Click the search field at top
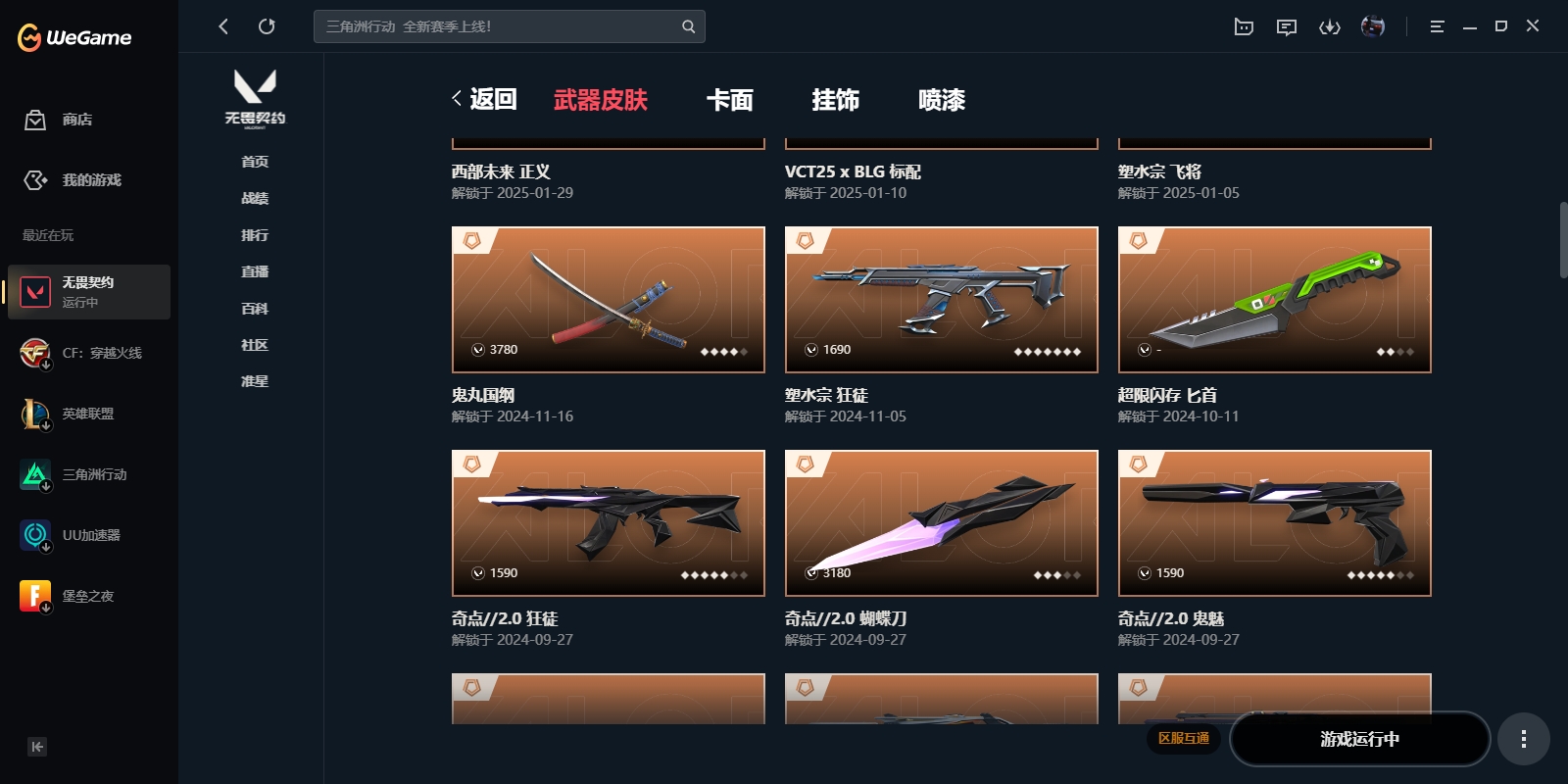Viewport: 1568px width, 784px height. (509, 26)
